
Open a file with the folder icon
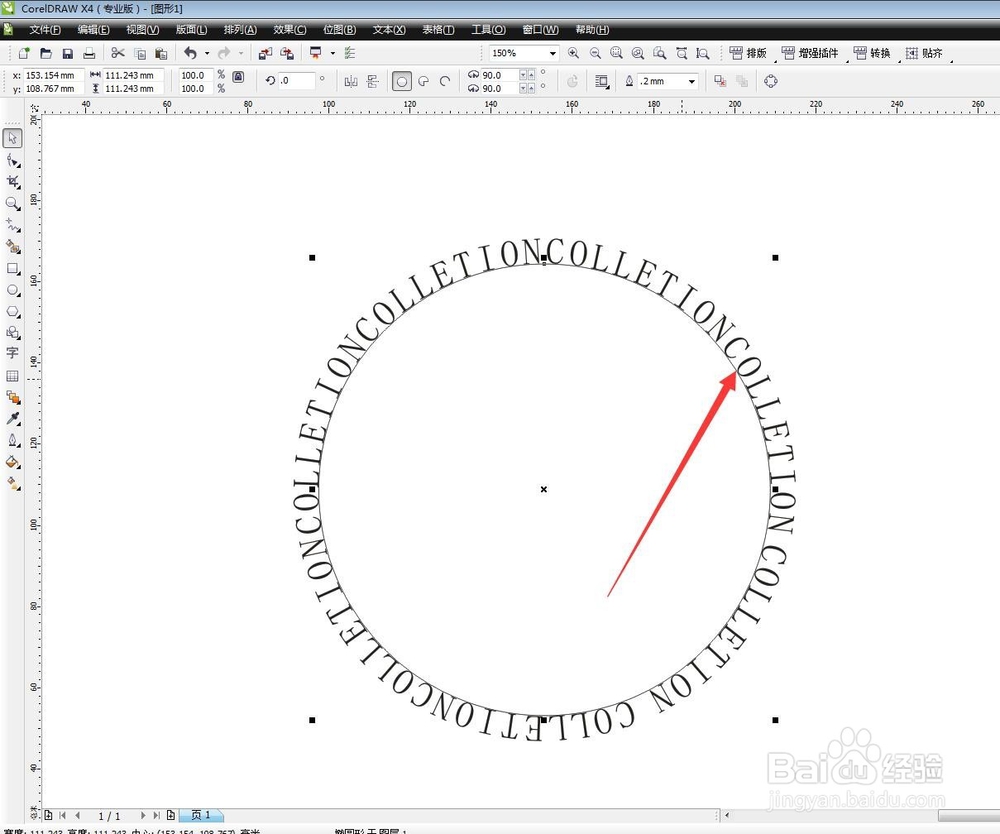click(46, 54)
